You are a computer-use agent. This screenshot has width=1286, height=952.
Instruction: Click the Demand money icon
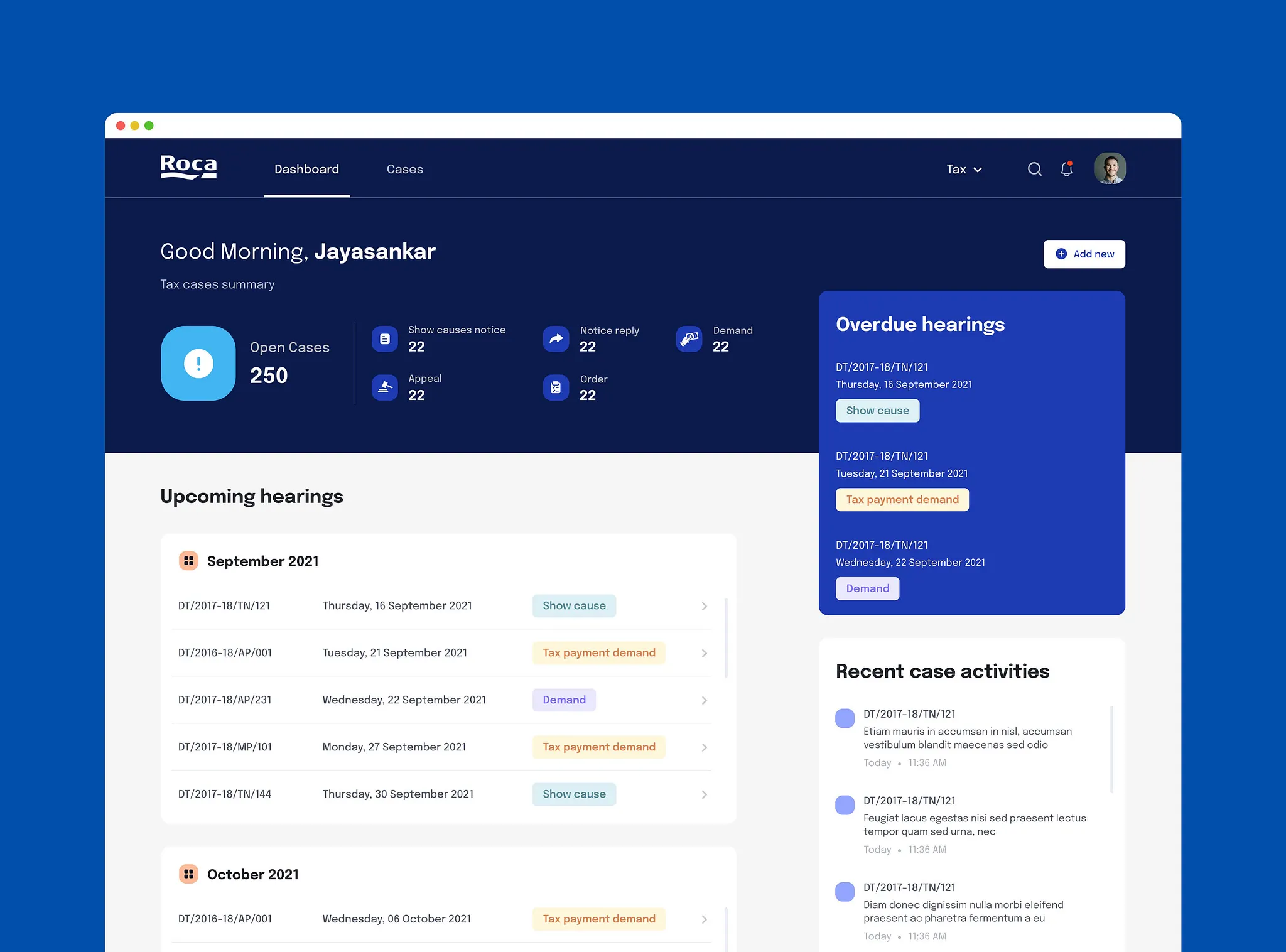tap(689, 339)
